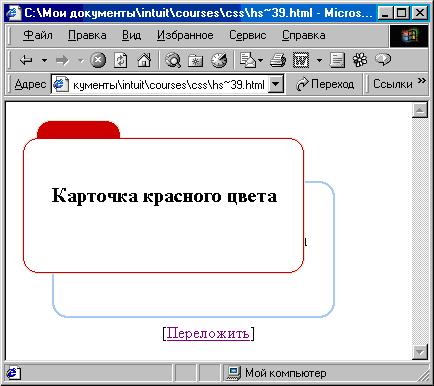
Task: Expand the address bar dropdown
Action: coord(276,84)
